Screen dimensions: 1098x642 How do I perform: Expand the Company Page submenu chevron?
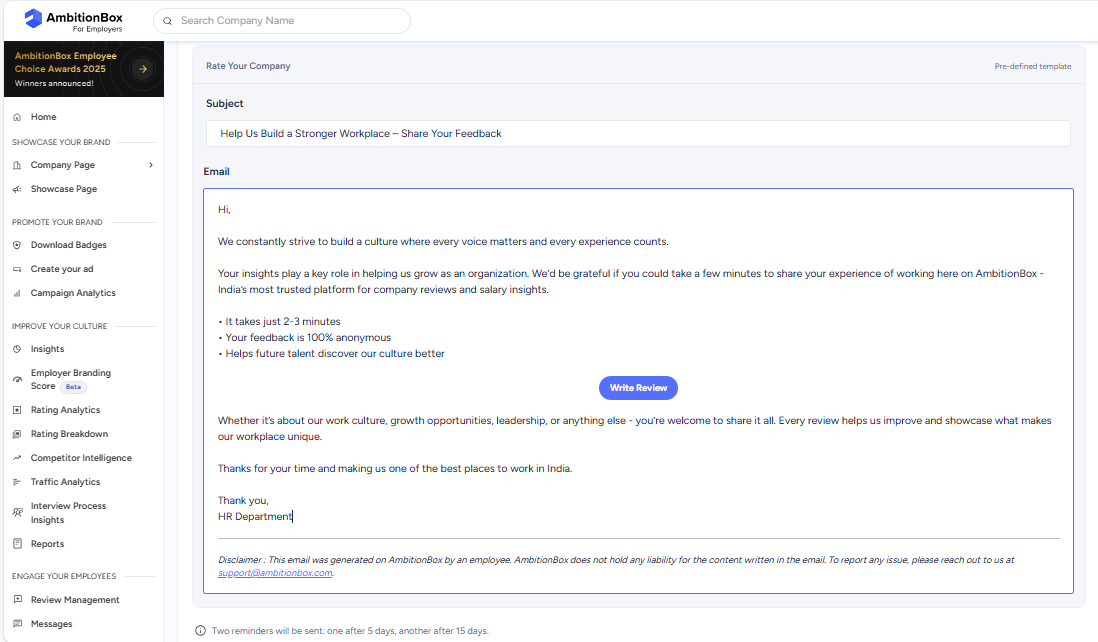(151, 165)
